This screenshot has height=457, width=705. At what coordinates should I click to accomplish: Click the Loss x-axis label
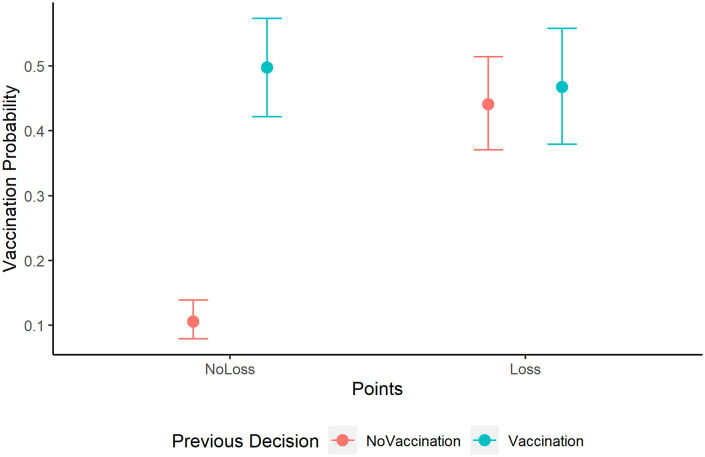pos(525,369)
